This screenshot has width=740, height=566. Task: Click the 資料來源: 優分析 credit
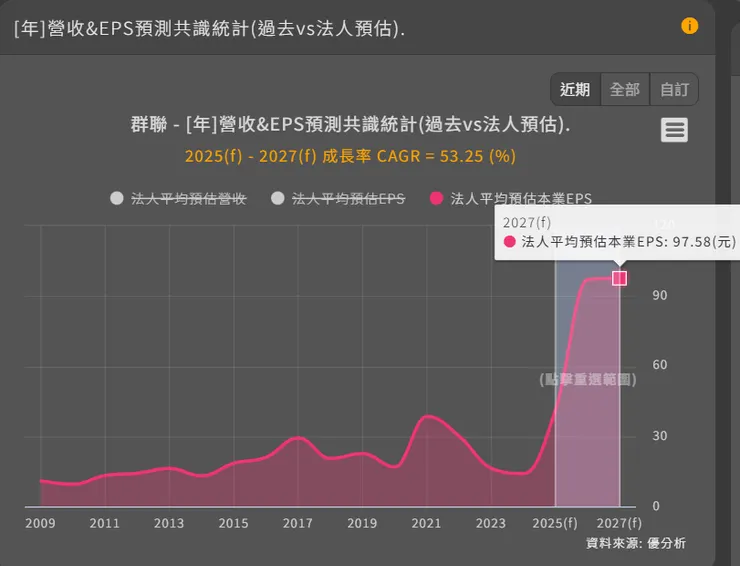pyautogui.click(x=636, y=543)
